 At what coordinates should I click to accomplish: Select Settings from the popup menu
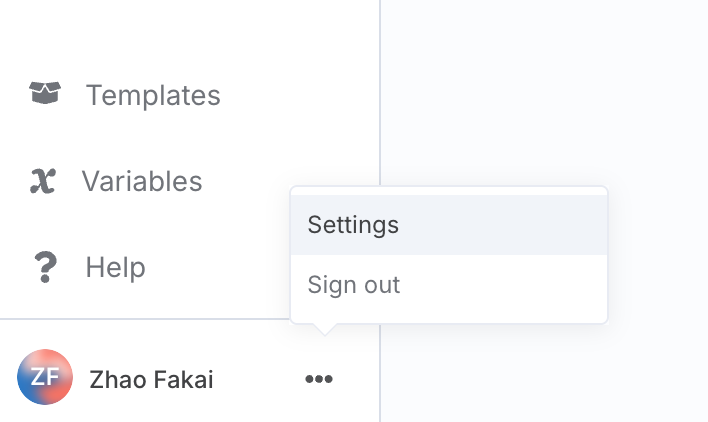tap(353, 225)
